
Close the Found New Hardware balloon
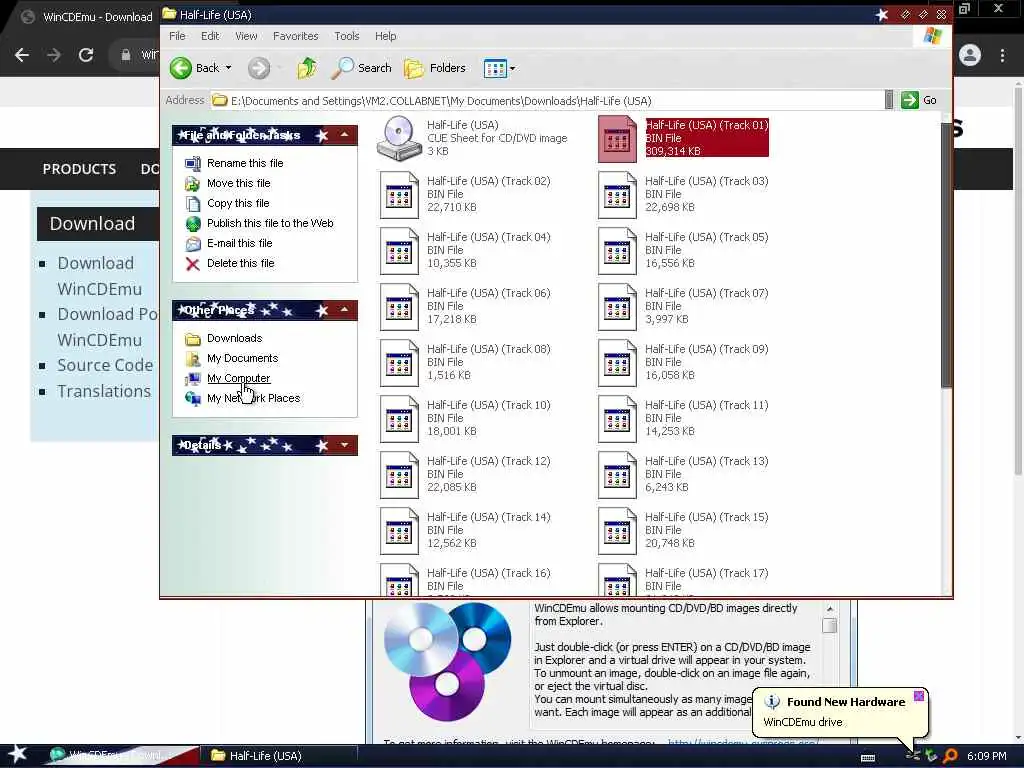918,696
